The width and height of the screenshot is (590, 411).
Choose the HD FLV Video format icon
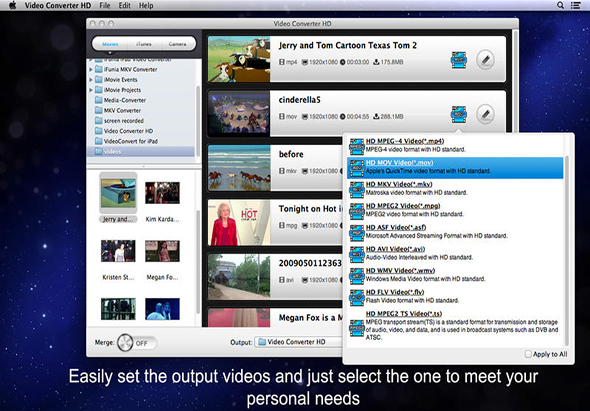click(356, 297)
